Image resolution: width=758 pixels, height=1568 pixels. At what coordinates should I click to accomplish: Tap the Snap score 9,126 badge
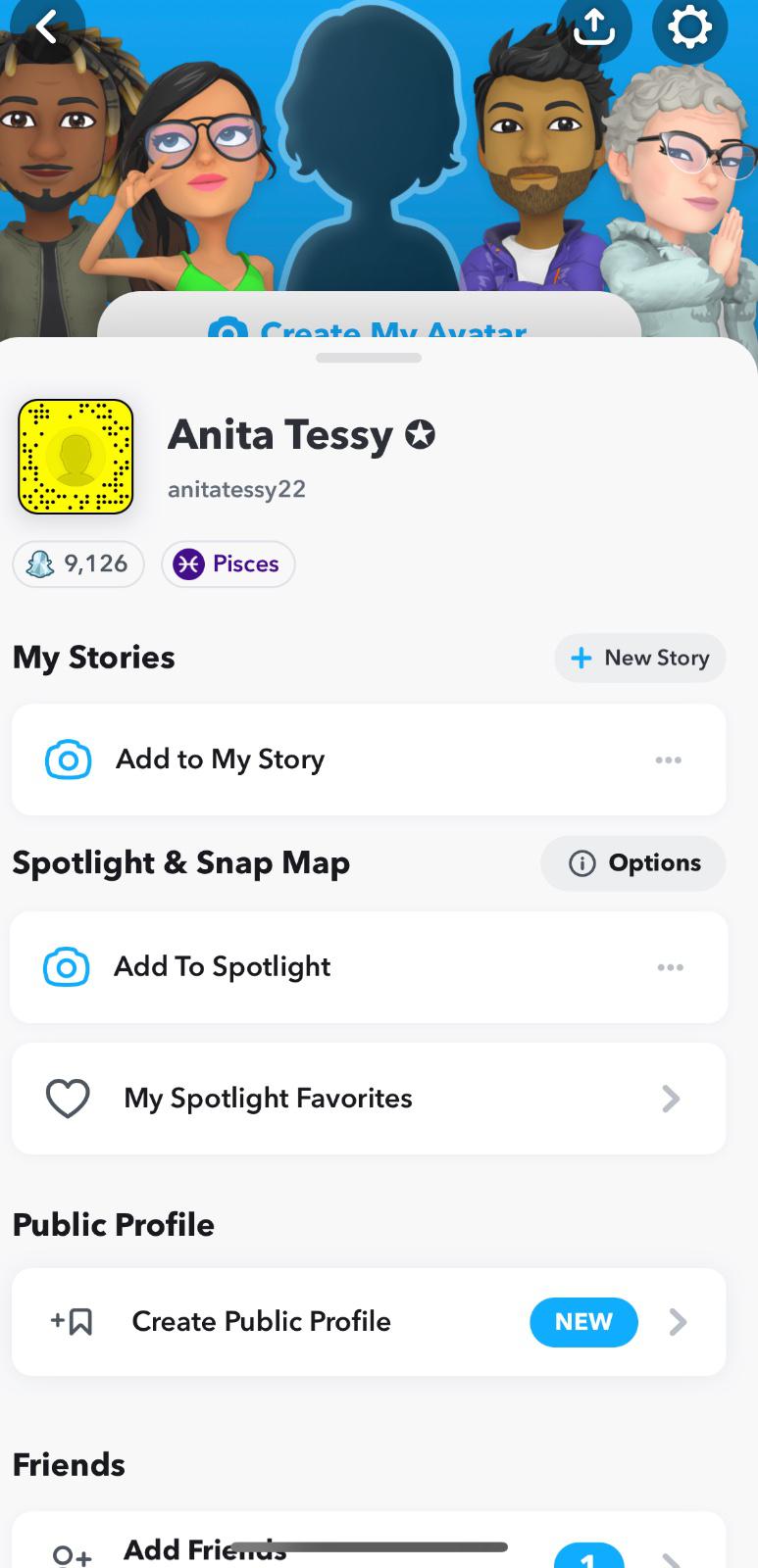coord(78,564)
